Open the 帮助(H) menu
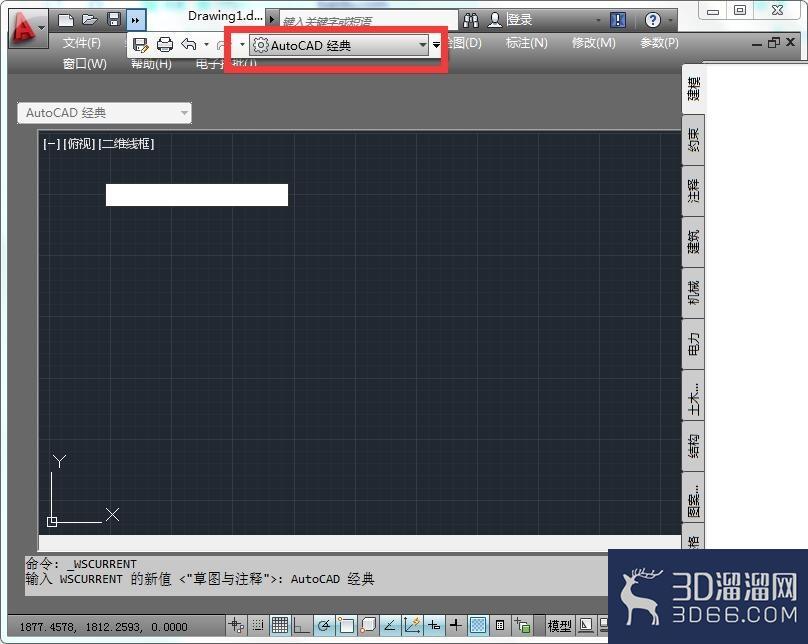Viewport: 808px width, 644px height. click(x=151, y=63)
